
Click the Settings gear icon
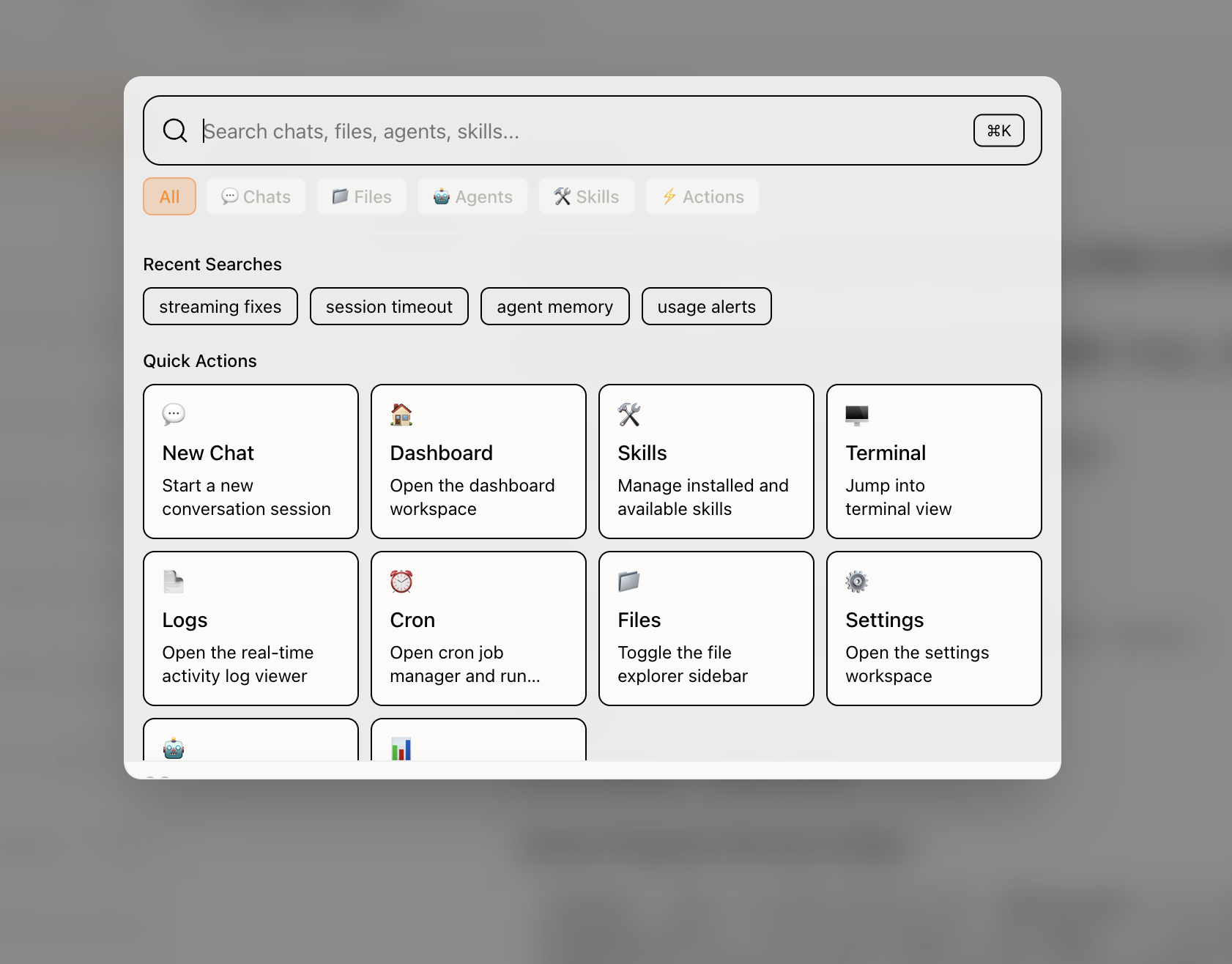click(x=857, y=582)
